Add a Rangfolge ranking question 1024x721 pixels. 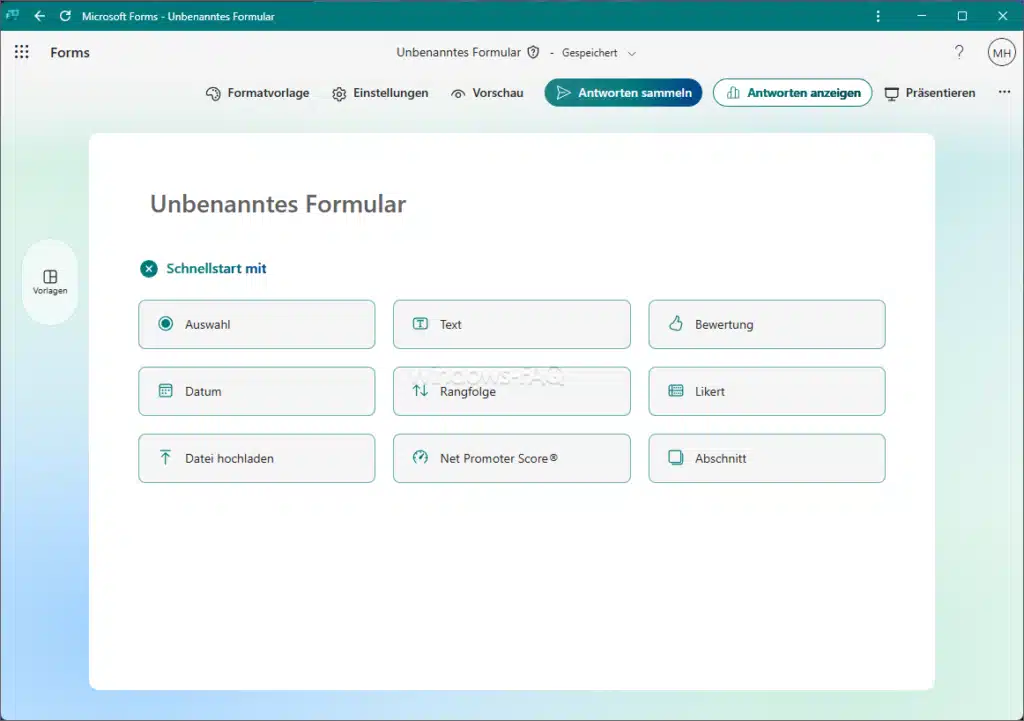[x=512, y=391]
